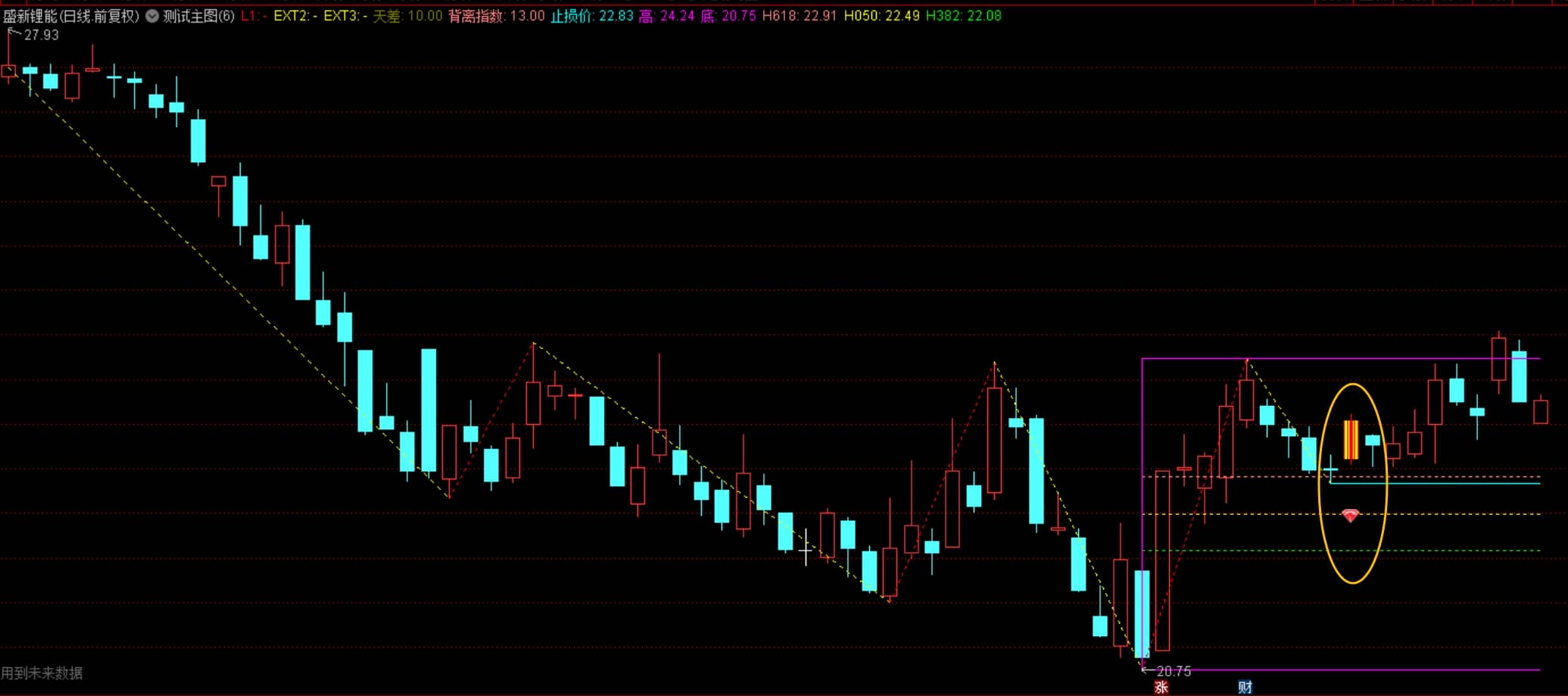Click the 27.93 high price label
The image size is (1568, 696).
41,35
